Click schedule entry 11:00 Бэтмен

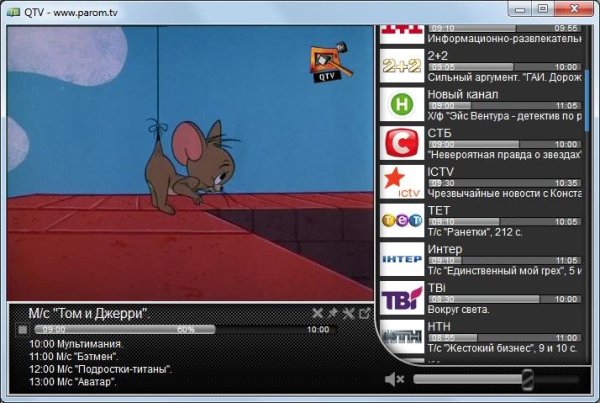(73, 357)
